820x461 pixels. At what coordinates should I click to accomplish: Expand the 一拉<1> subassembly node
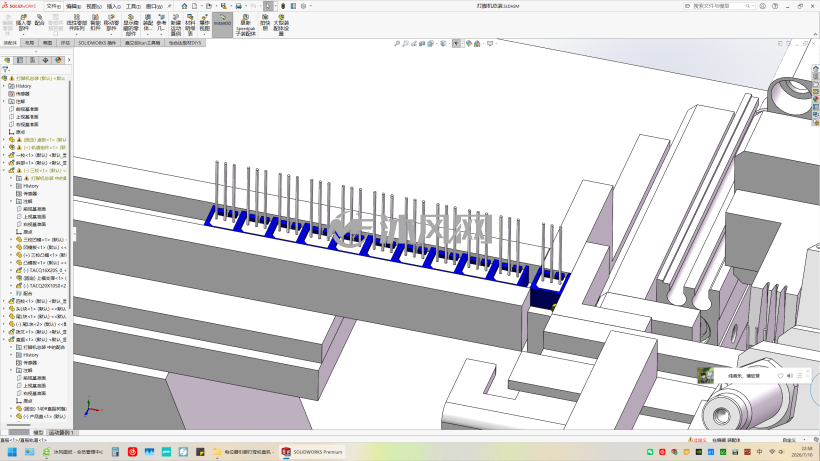pos(4,155)
